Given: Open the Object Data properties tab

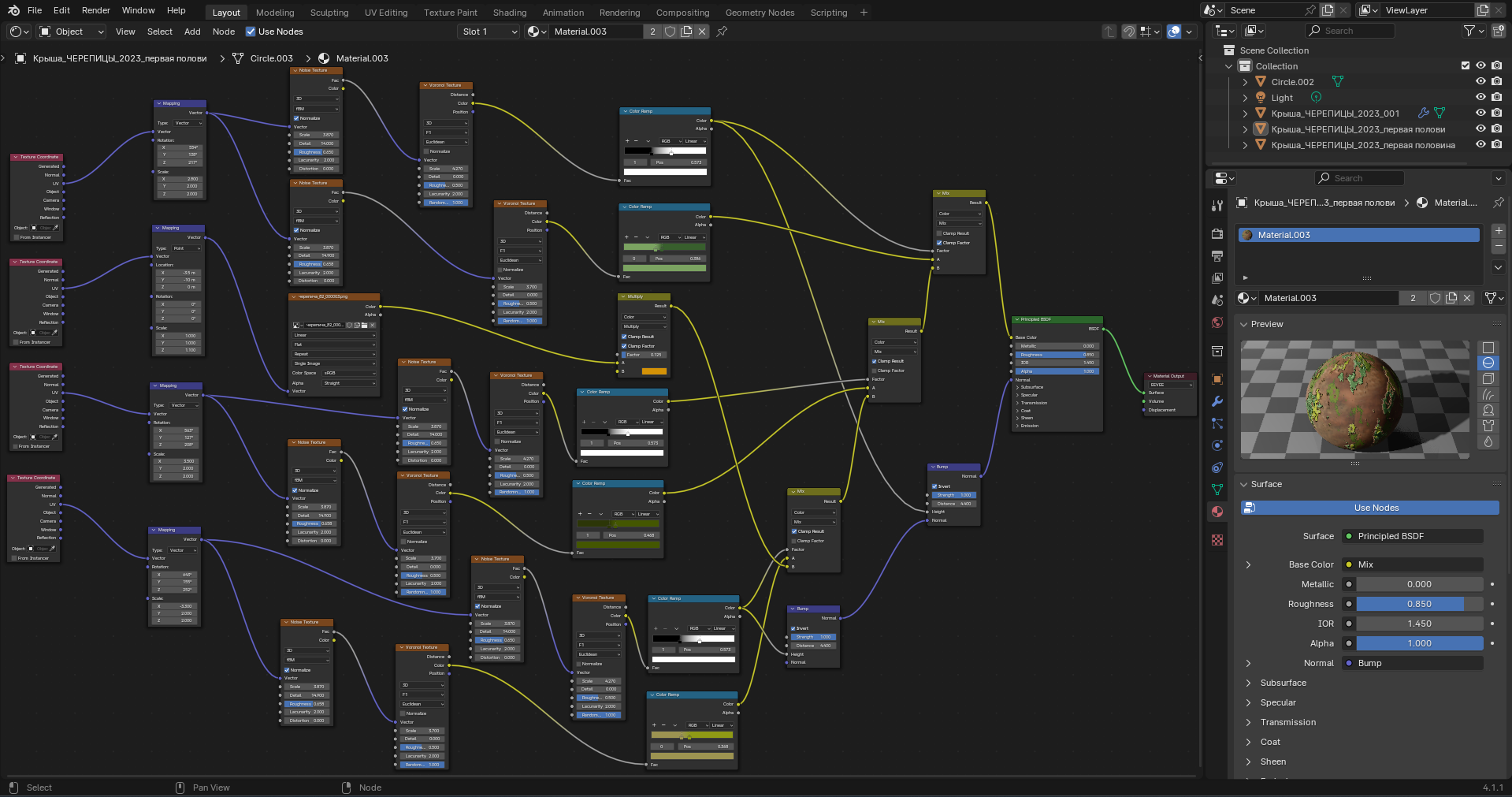Looking at the screenshot, I should 1217,490.
